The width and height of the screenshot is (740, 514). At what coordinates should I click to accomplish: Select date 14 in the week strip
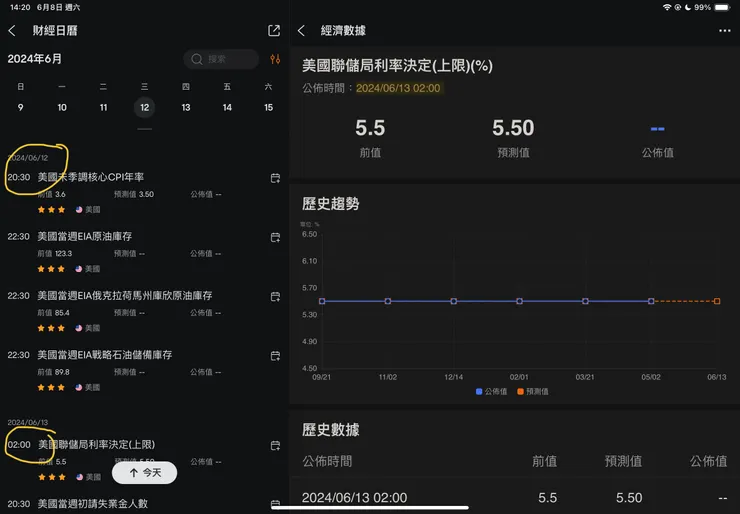coord(227,108)
